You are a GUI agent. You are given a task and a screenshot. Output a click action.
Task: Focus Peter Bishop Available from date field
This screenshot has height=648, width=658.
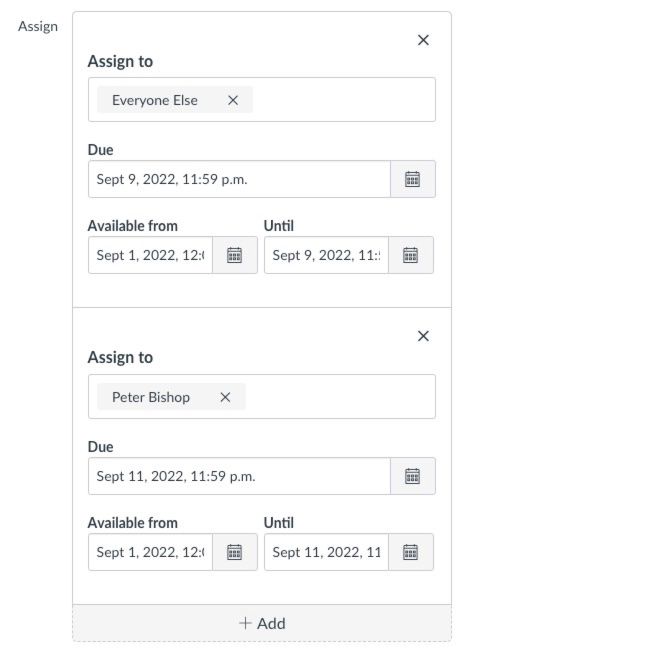(x=150, y=552)
